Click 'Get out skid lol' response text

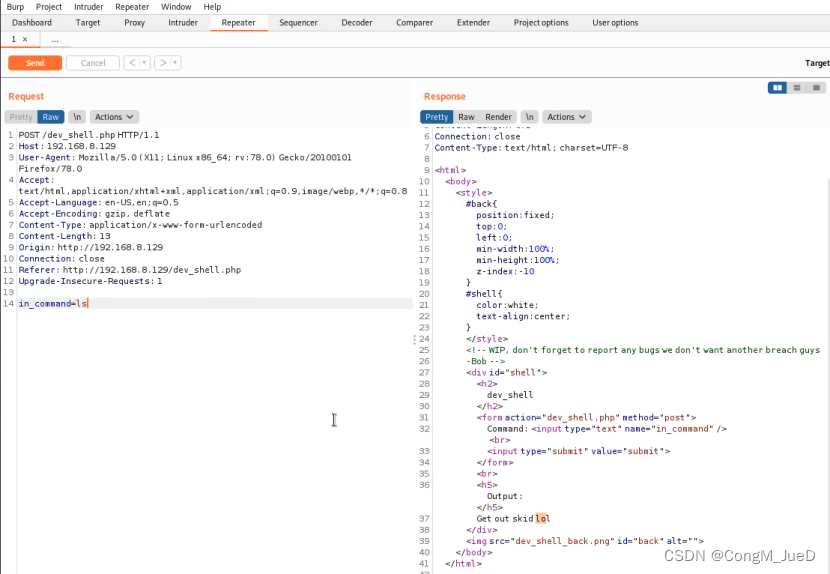(513, 519)
